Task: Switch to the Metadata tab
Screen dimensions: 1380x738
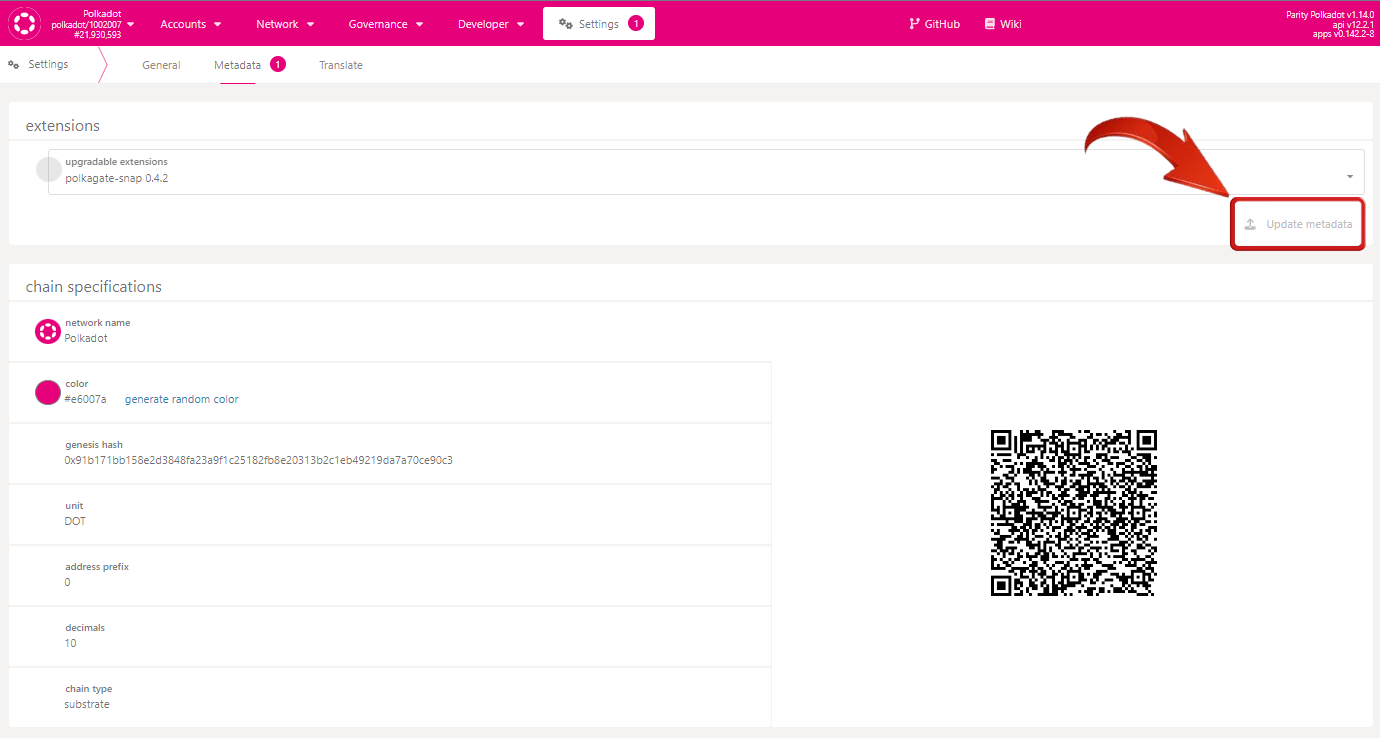Action: click(x=238, y=65)
